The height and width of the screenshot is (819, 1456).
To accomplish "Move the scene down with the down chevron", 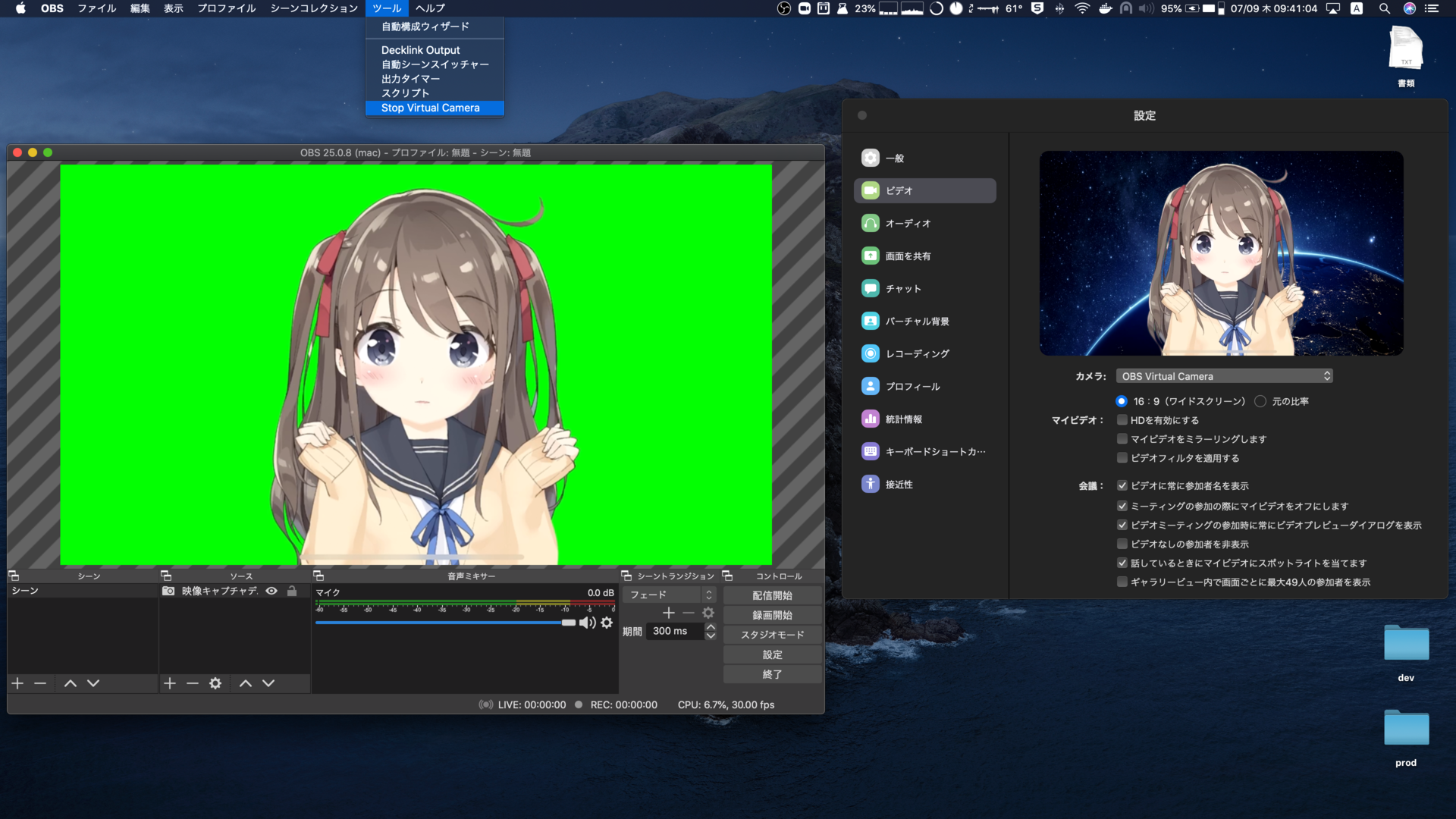I will [93, 683].
